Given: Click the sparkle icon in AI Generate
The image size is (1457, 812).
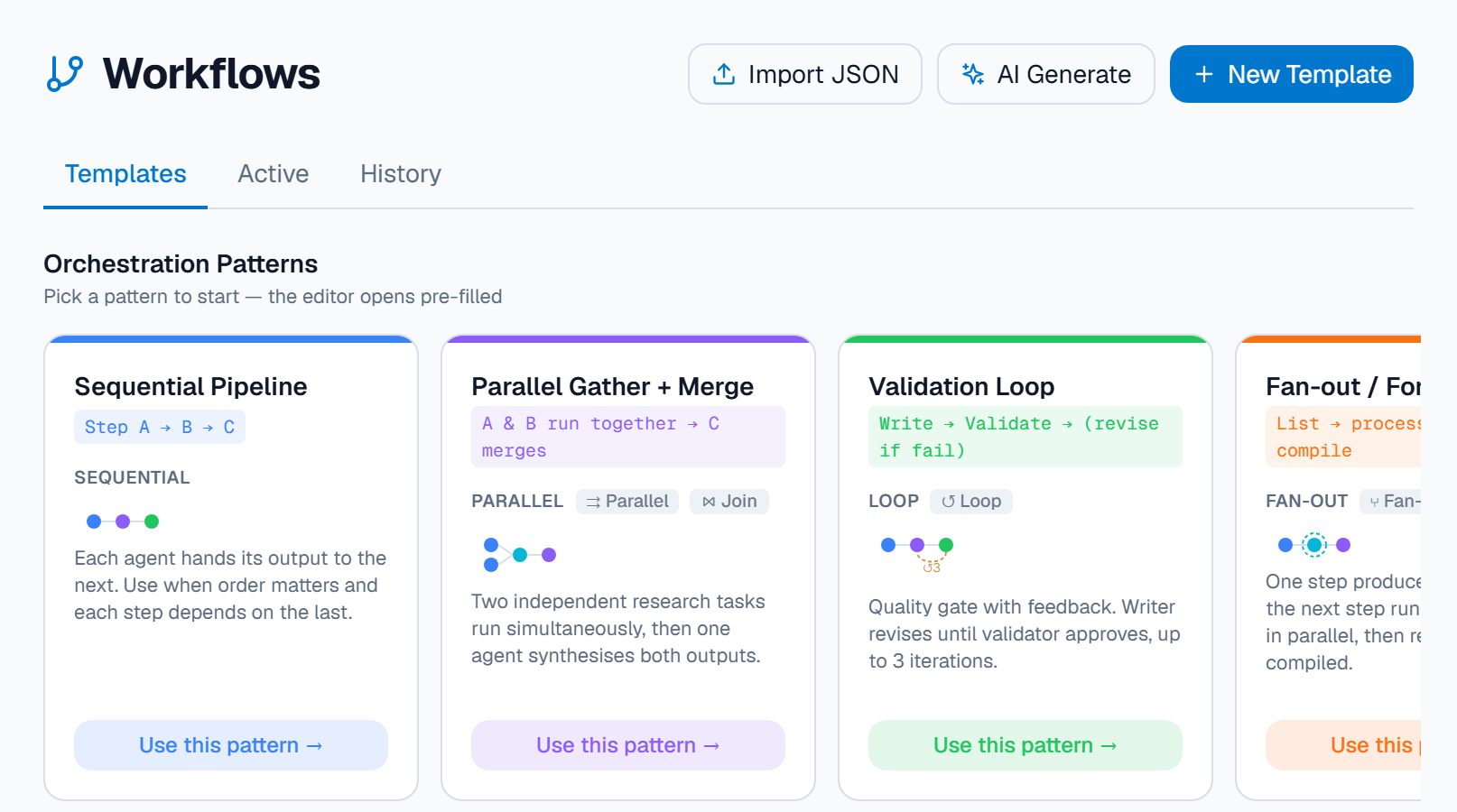Looking at the screenshot, I should tap(973, 74).
